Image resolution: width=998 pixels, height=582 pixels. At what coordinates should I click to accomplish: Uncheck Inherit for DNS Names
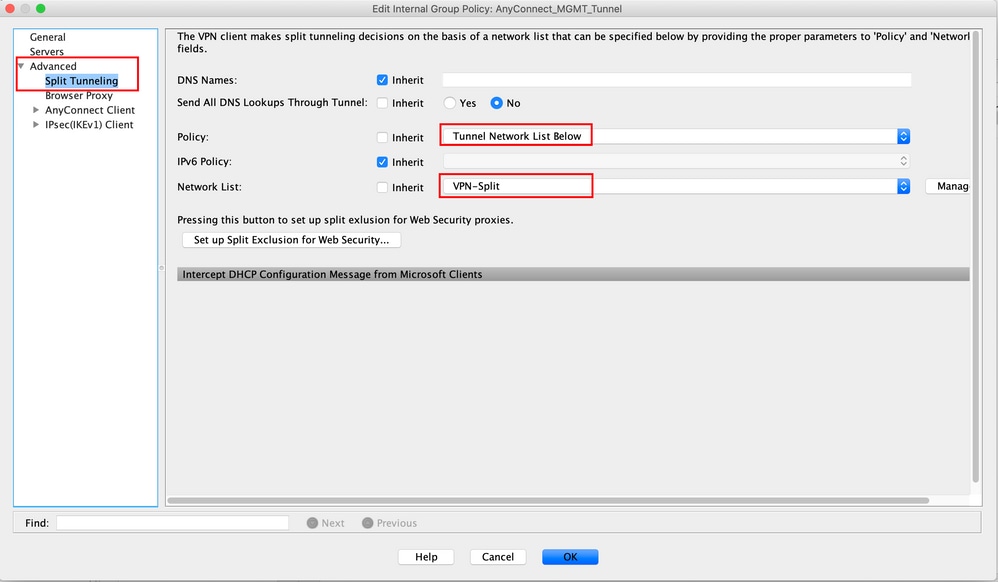coord(382,80)
